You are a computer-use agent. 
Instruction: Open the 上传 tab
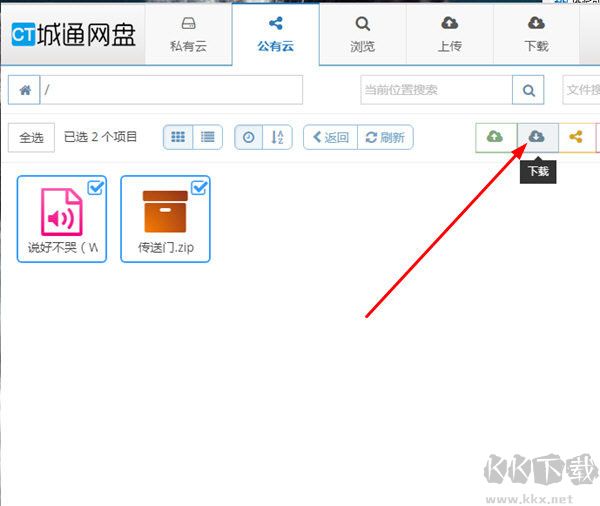pyautogui.click(x=449, y=34)
